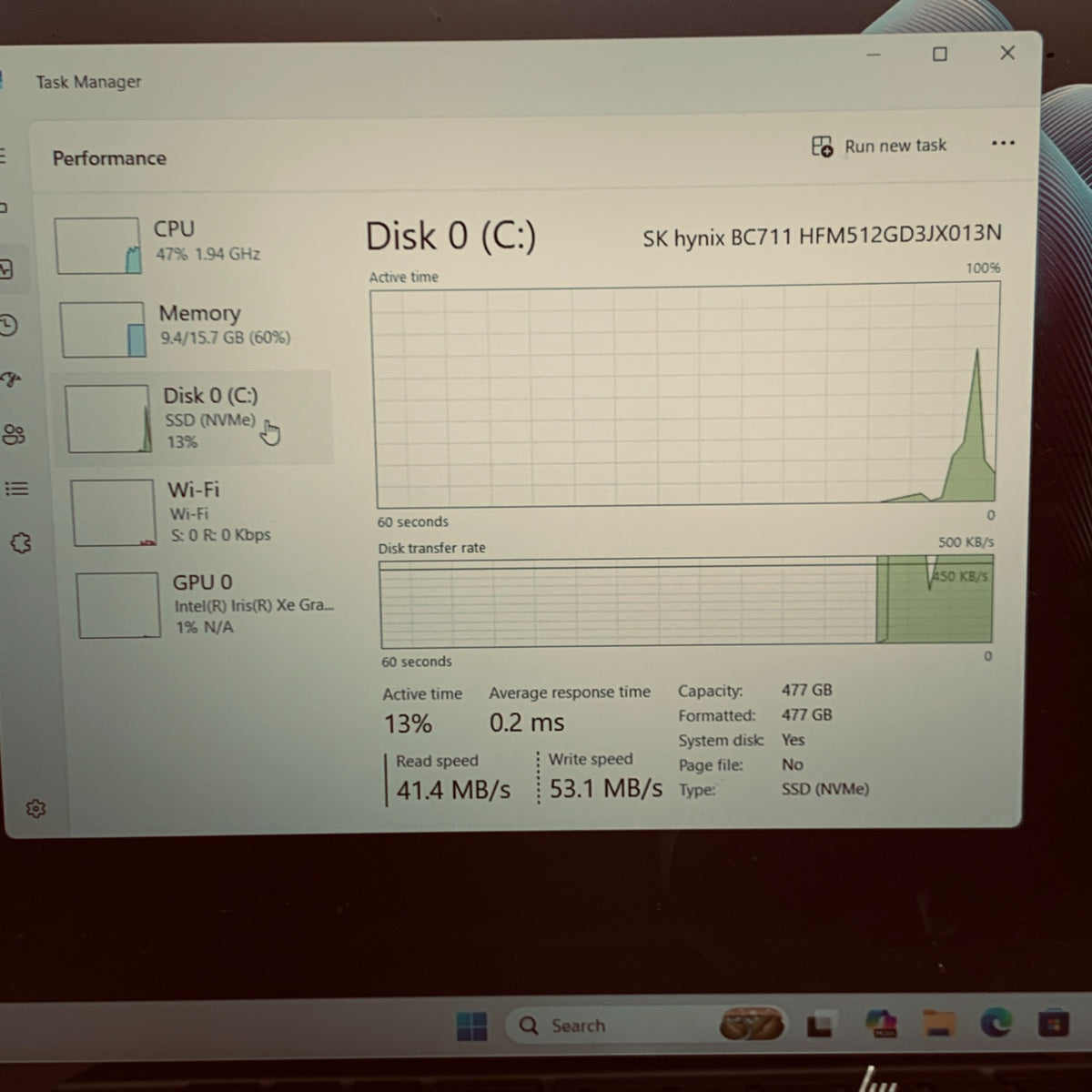Open the App history page icon
The image size is (1092, 1092).
pyautogui.click(x=7, y=325)
